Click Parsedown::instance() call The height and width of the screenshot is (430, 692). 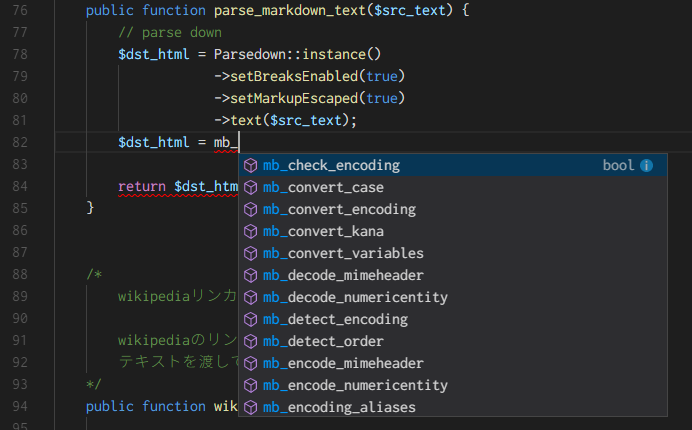[x=297, y=54]
